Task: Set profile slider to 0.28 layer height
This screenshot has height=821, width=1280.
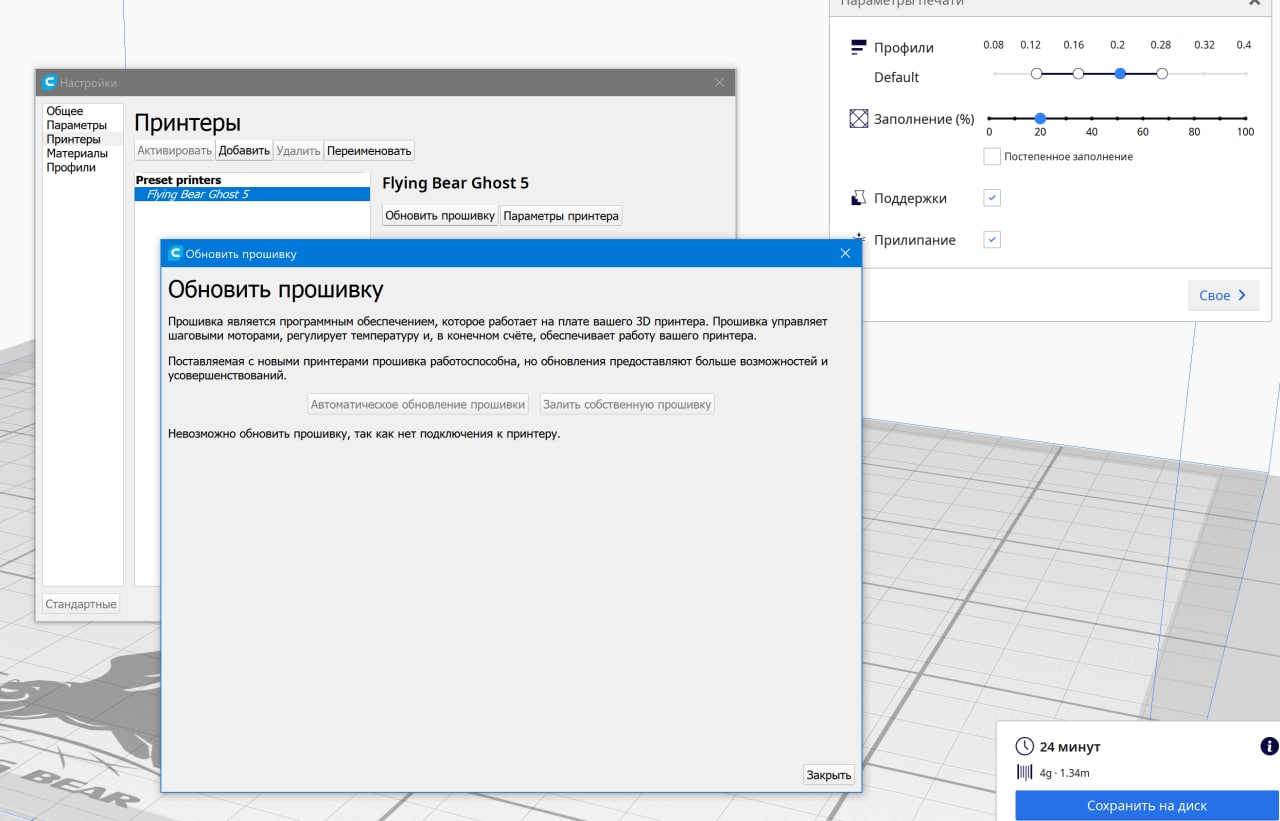Action: click(x=1162, y=73)
